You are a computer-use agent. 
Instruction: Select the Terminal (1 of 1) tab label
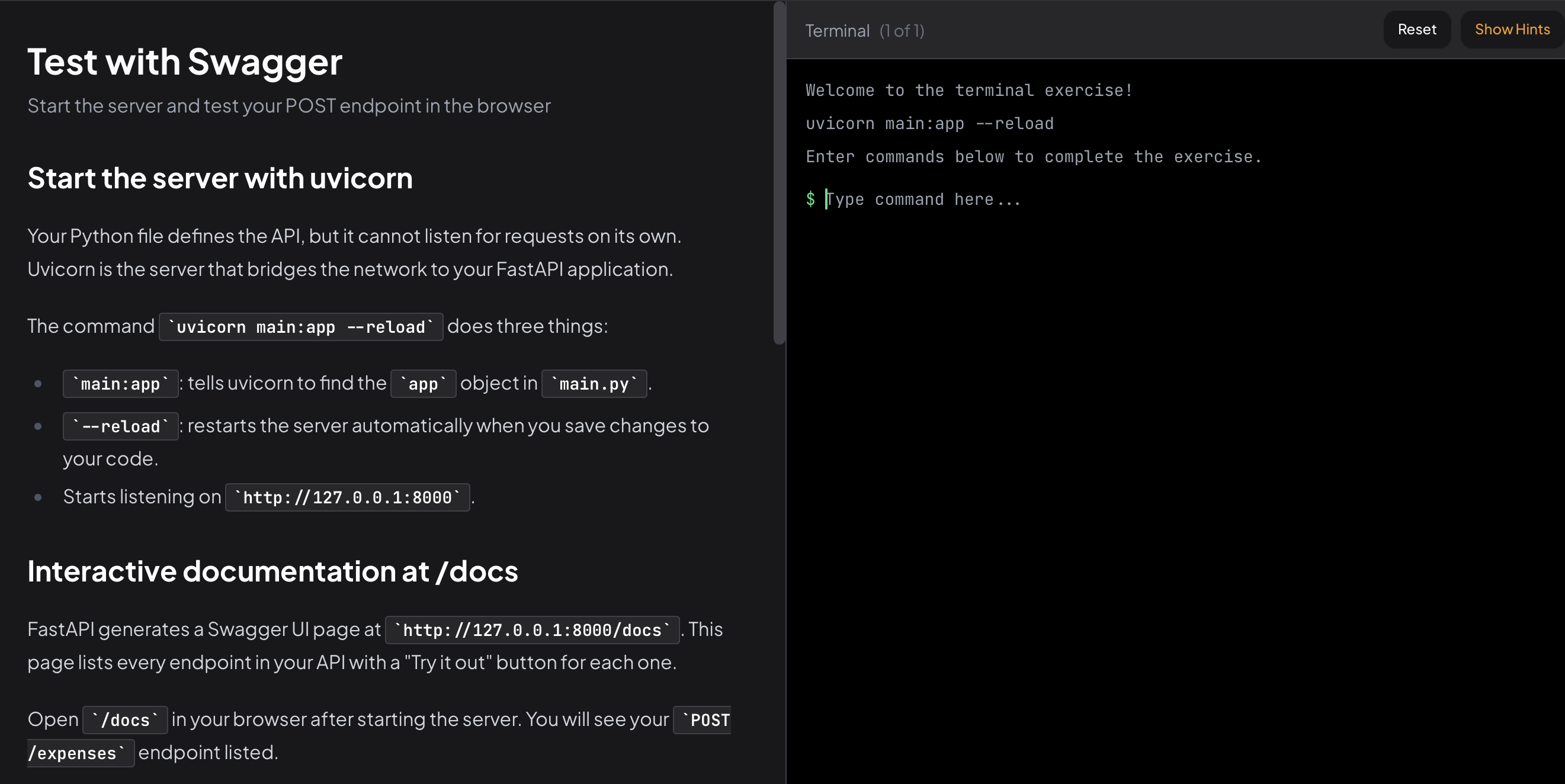tap(864, 30)
